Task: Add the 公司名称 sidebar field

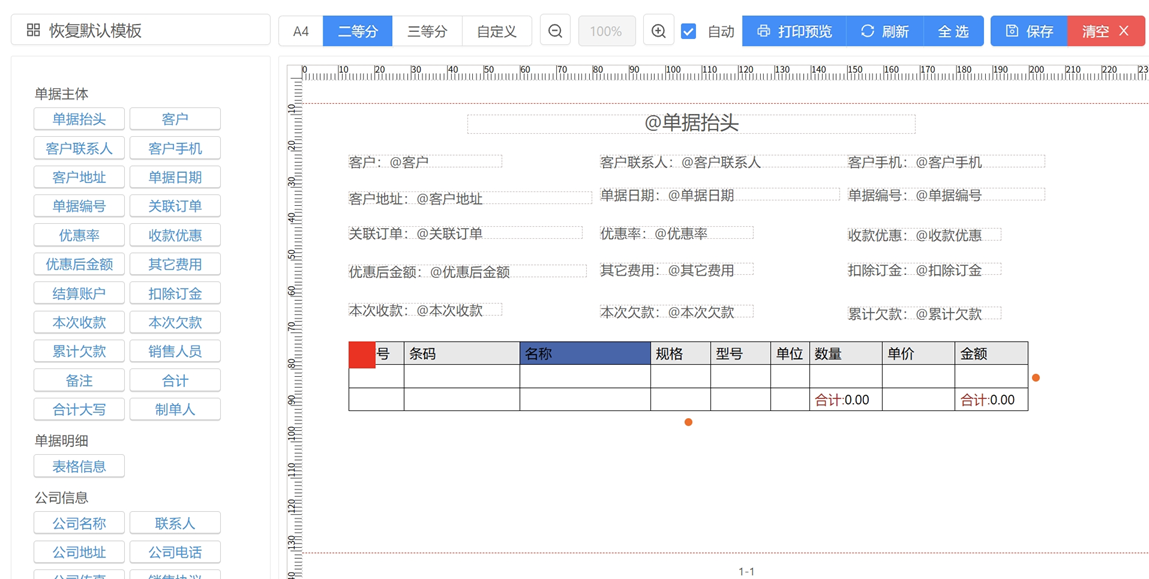Action: [x=79, y=523]
